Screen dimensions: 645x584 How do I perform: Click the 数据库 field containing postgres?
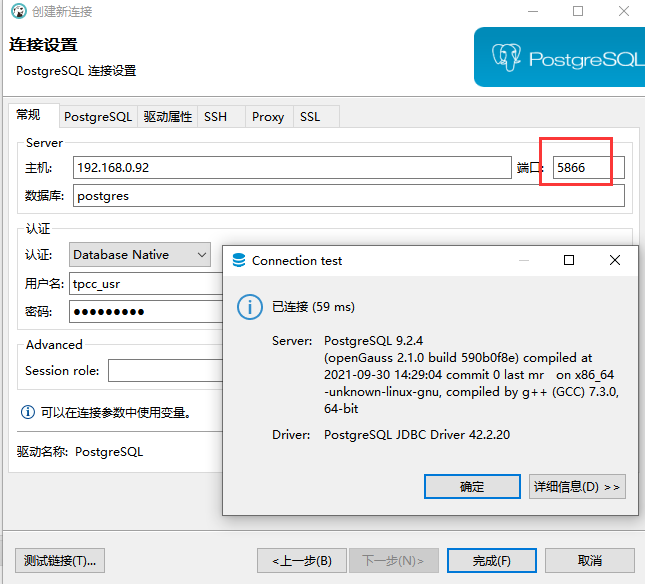click(349, 195)
